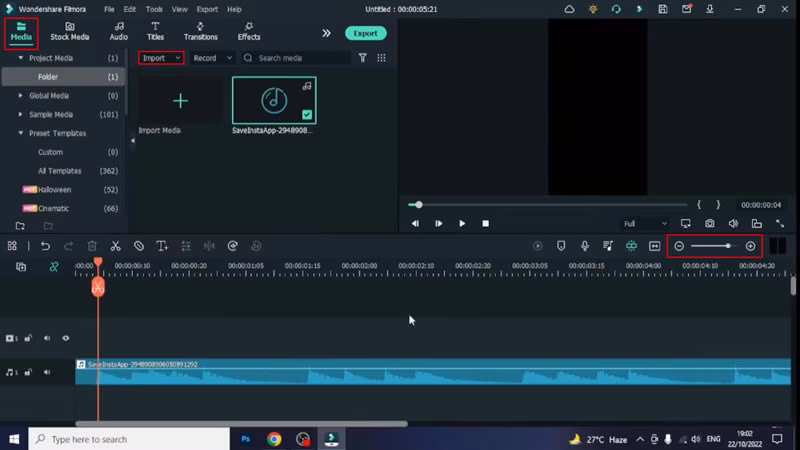The image size is (800, 450).
Task: Toggle preview fullscreen icon
Action: coord(780,223)
